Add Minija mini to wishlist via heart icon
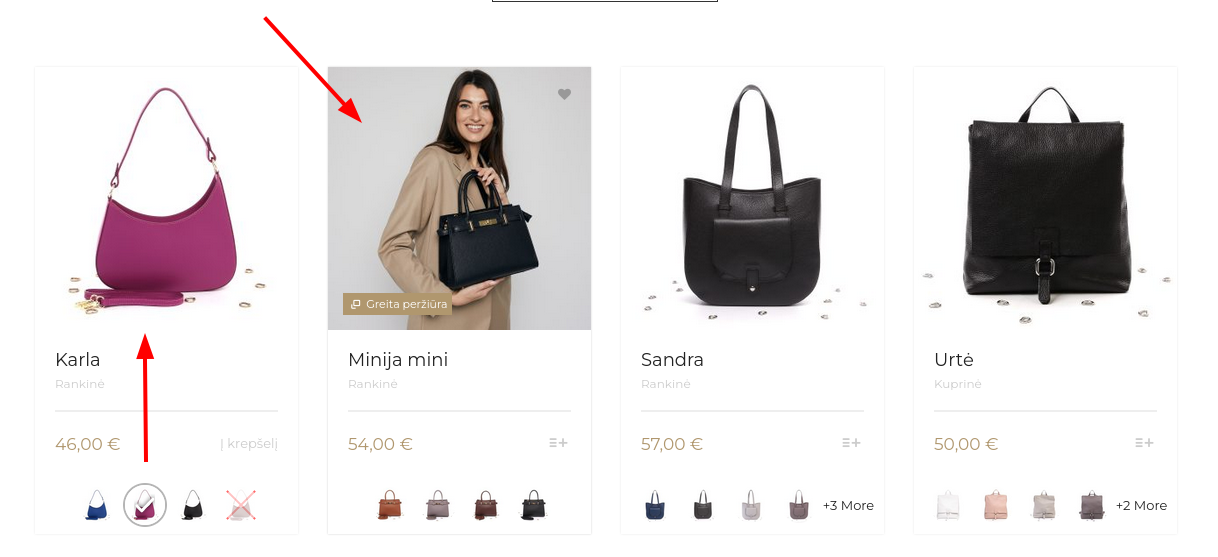This screenshot has height=557, width=1218. point(564,94)
